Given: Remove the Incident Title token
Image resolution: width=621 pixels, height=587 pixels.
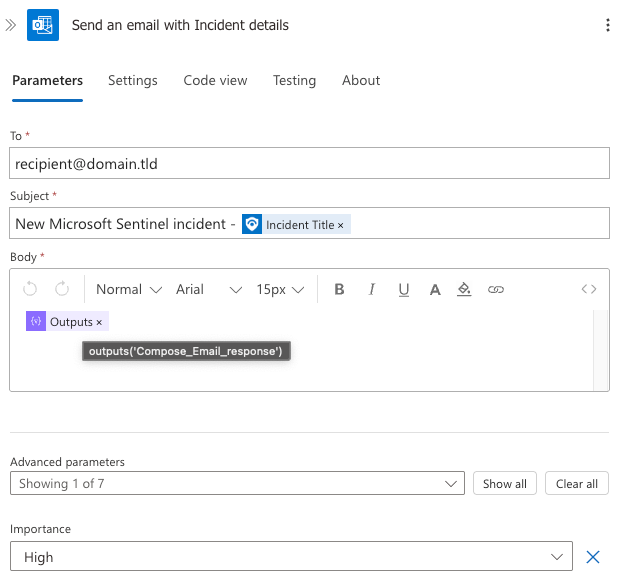Looking at the screenshot, I should pos(341,225).
